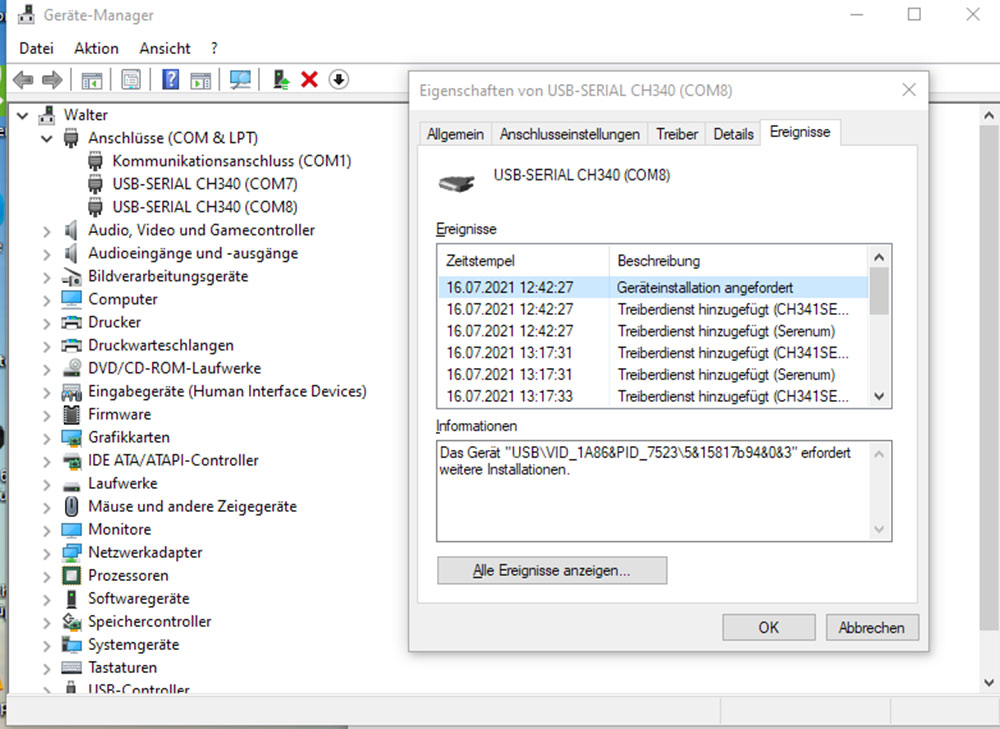
Task: Expand Audio, Video und Gamecontroller
Action: tap(47, 231)
